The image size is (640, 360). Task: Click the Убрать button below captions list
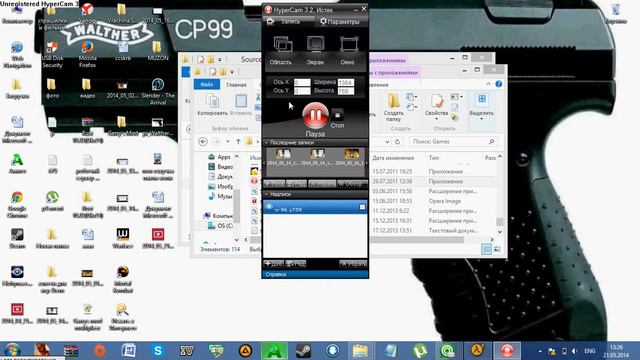pyautogui.click(x=353, y=263)
